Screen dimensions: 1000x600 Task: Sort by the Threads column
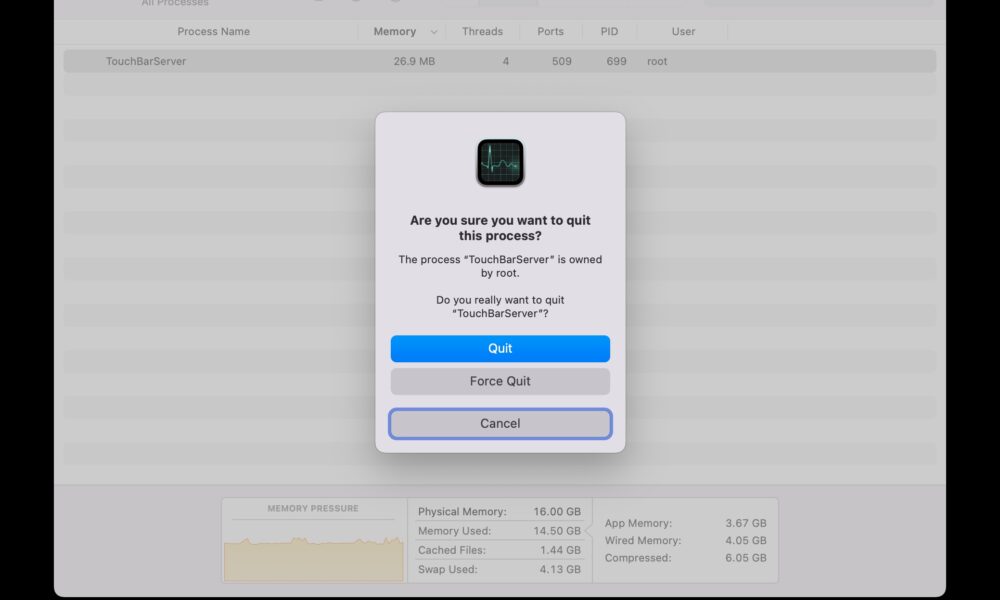tap(482, 31)
